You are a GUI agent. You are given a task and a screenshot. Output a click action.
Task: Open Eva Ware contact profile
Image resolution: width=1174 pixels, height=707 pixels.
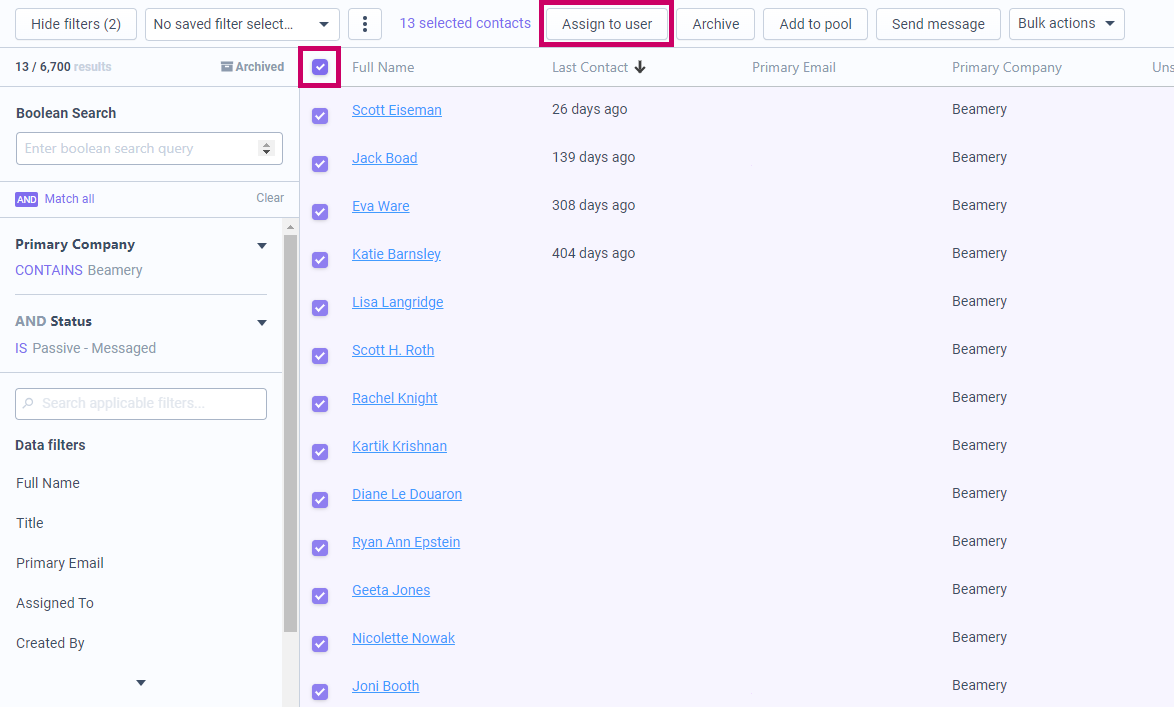click(380, 206)
